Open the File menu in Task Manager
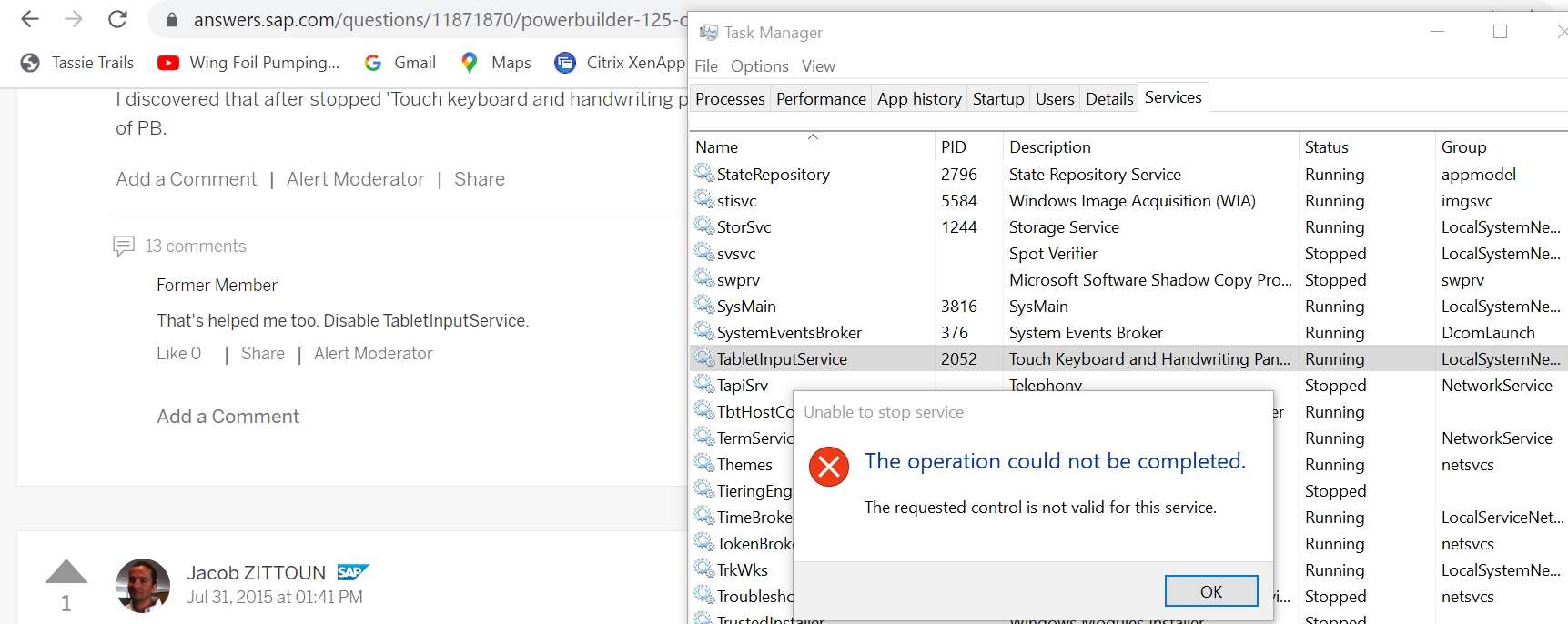The height and width of the screenshot is (624, 1568). click(706, 66)
